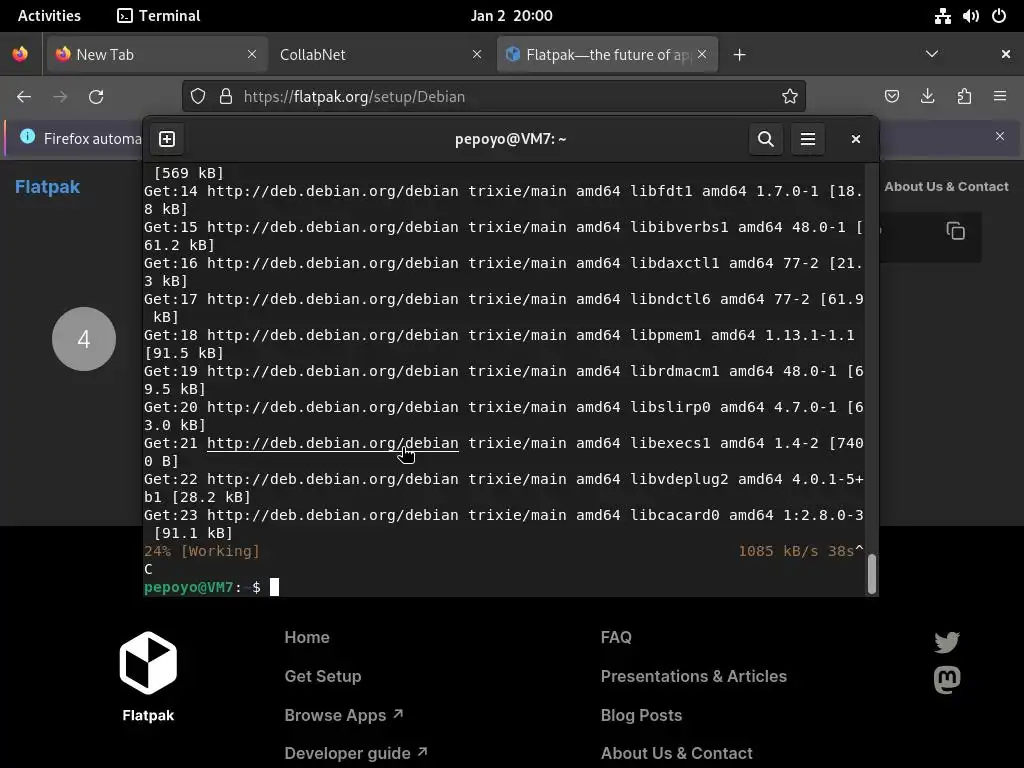Bookmark this page with the star icon
This screenshot has height=768, width=1024.
point(790,97)
